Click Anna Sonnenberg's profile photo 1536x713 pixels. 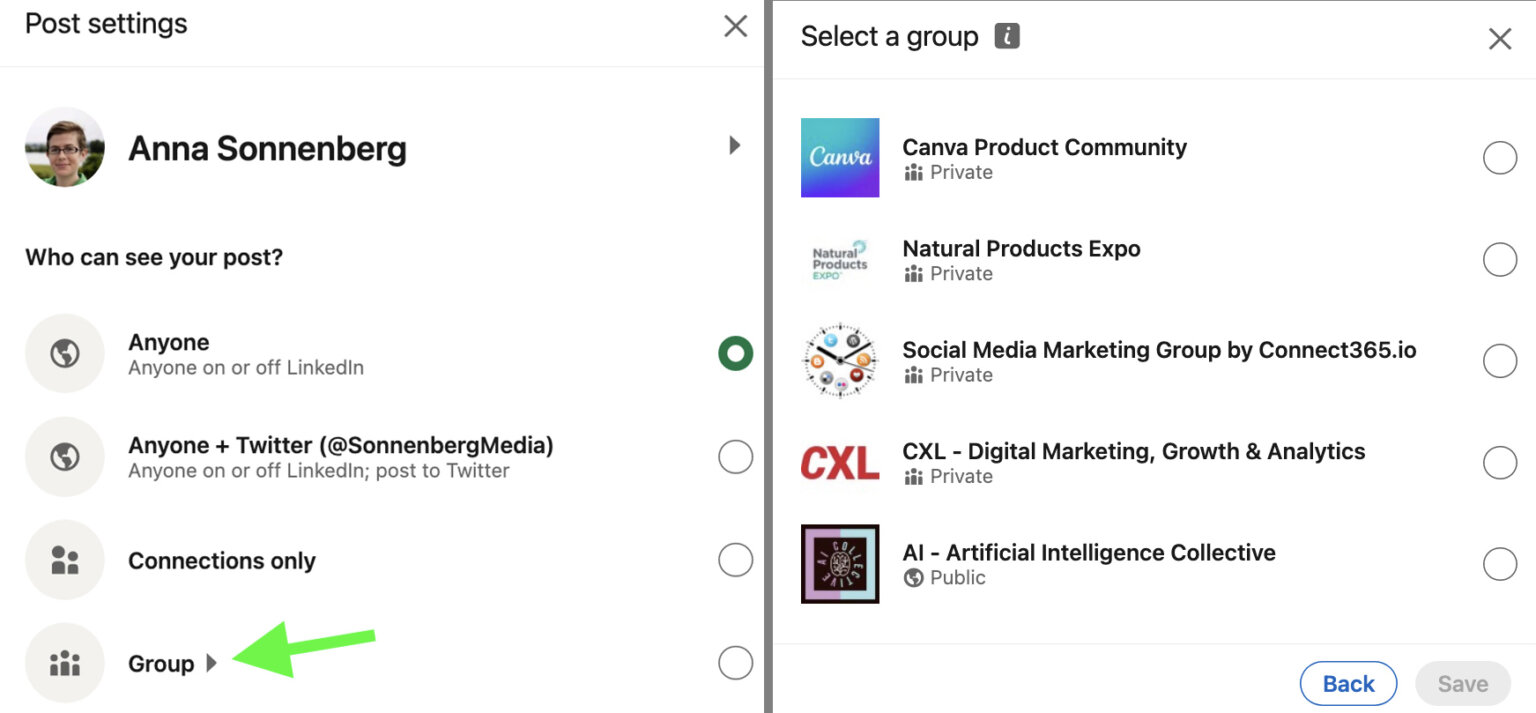coord(64,146)
